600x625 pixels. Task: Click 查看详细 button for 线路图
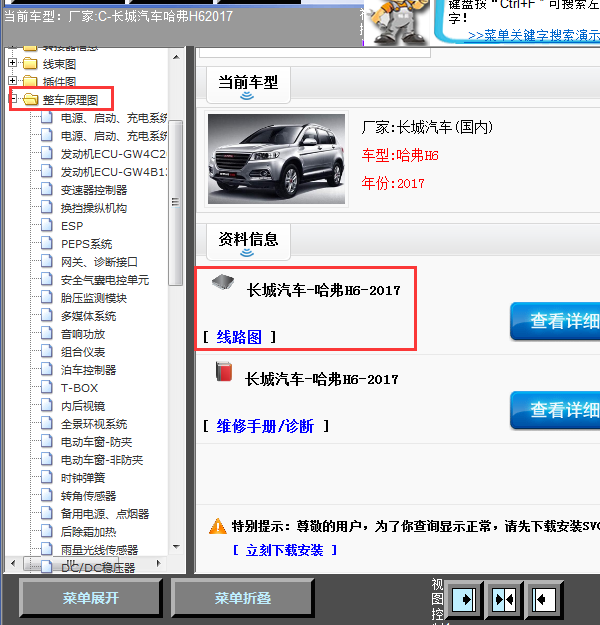tap(555, 321)
